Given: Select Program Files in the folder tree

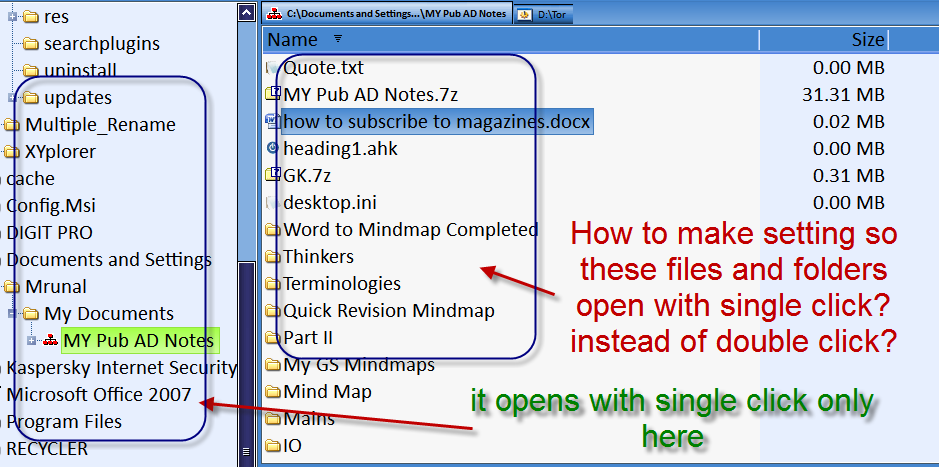Looking at the screenshot, I should pos(64,422).
